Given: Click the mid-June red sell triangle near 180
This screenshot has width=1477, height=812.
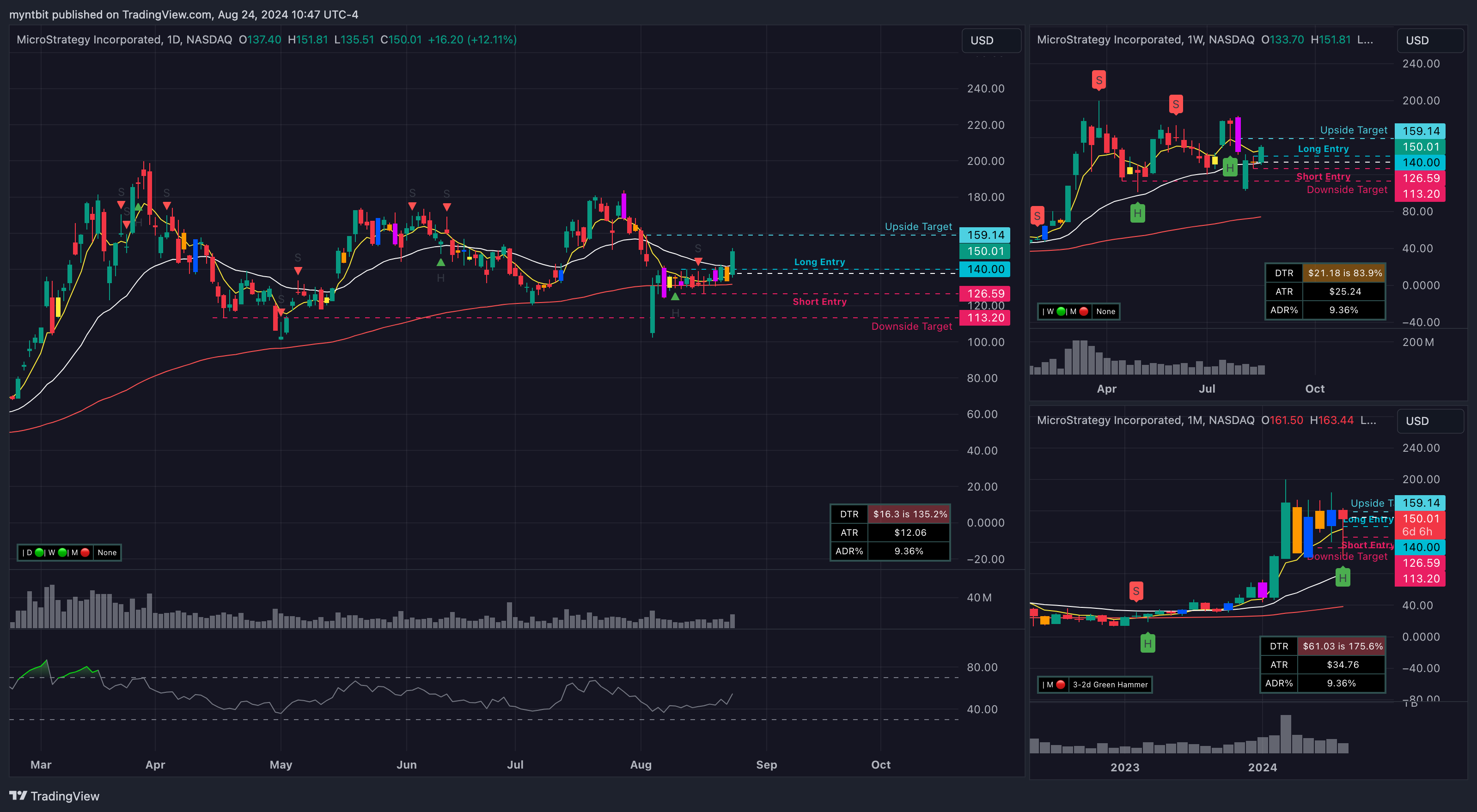Looking at the screenshot, I should (446, 207).
